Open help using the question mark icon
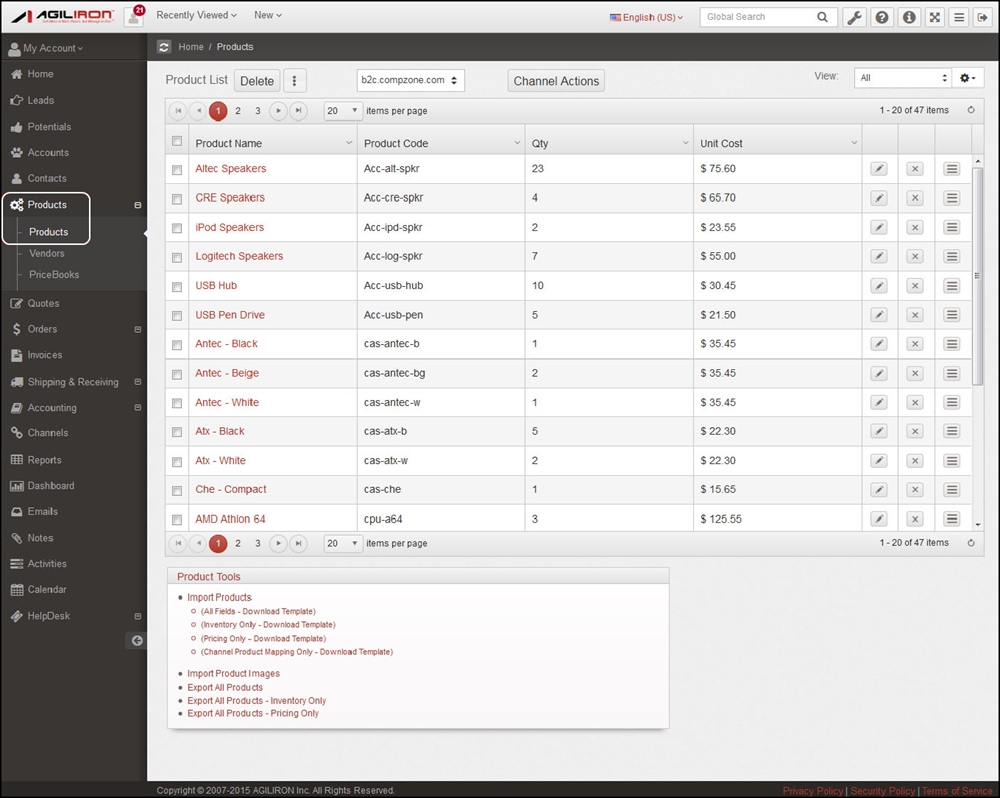 [881, 17]
